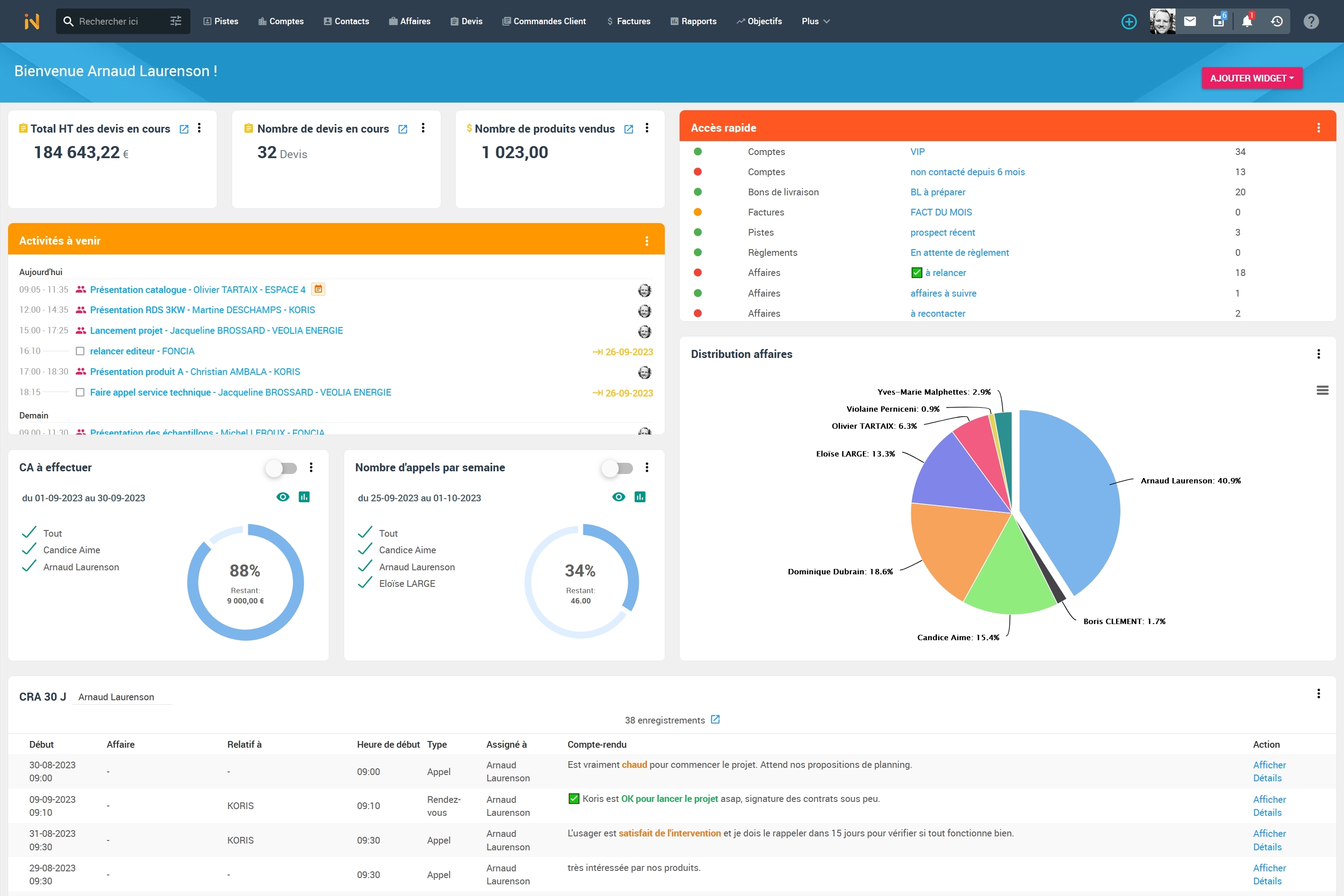The height and width of the screenshot is (896, 1344).
Task: Open the 'non contacté depuis 6 mois' link
Action: click(x=968, y=172)
